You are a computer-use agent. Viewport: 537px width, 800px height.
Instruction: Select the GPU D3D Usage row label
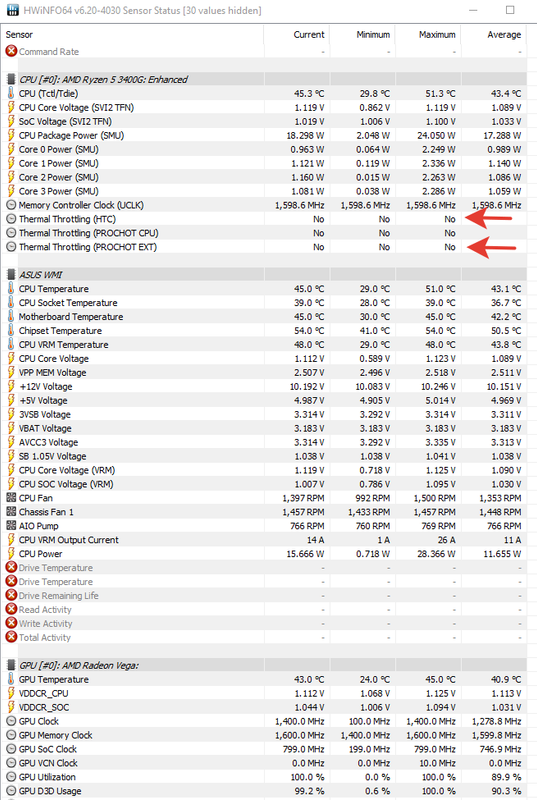[x=50, y=791]
